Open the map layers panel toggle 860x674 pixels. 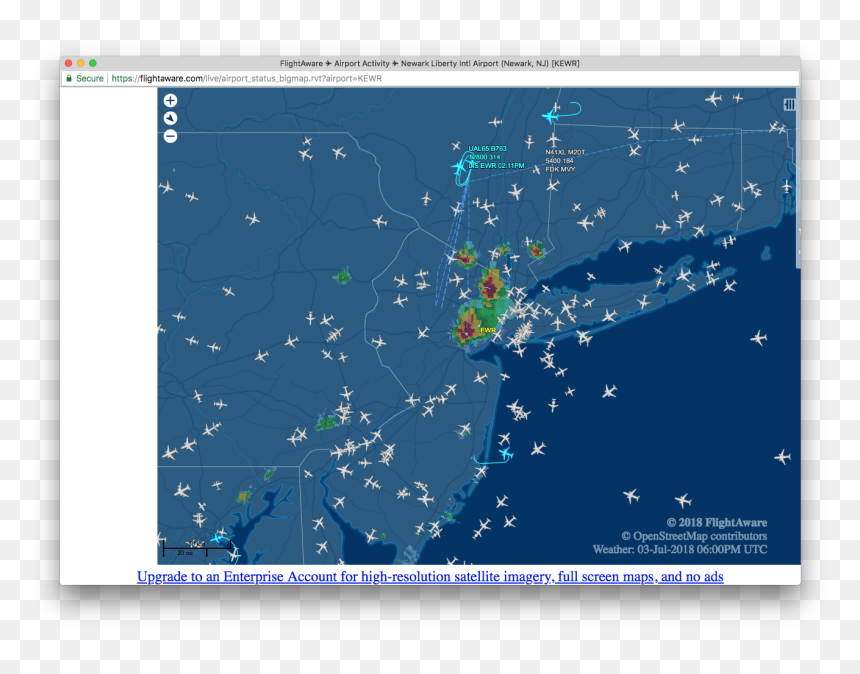click(789, 104)
